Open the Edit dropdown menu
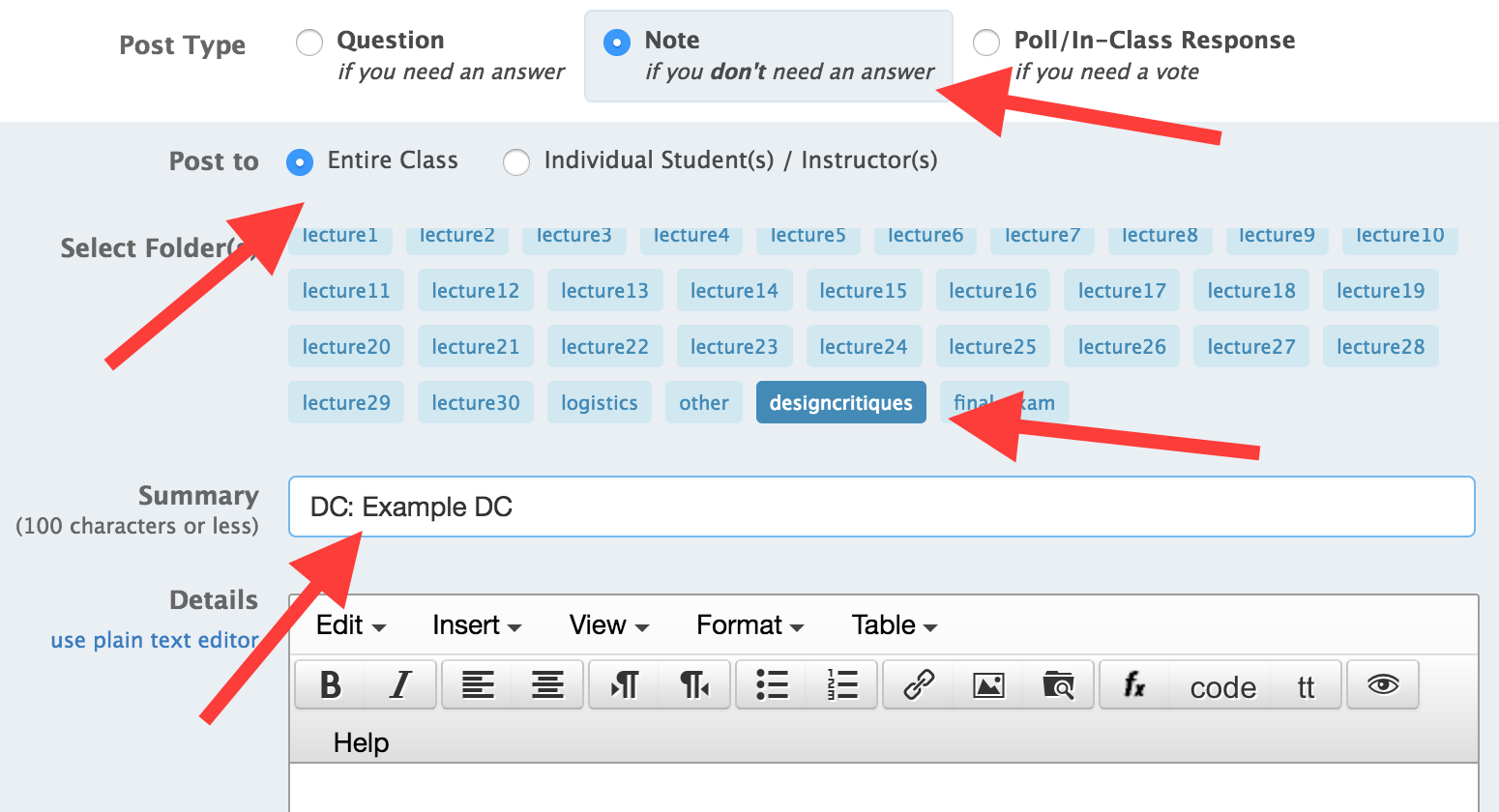This screenshot has width=1499, height=812. pos(350,625)
